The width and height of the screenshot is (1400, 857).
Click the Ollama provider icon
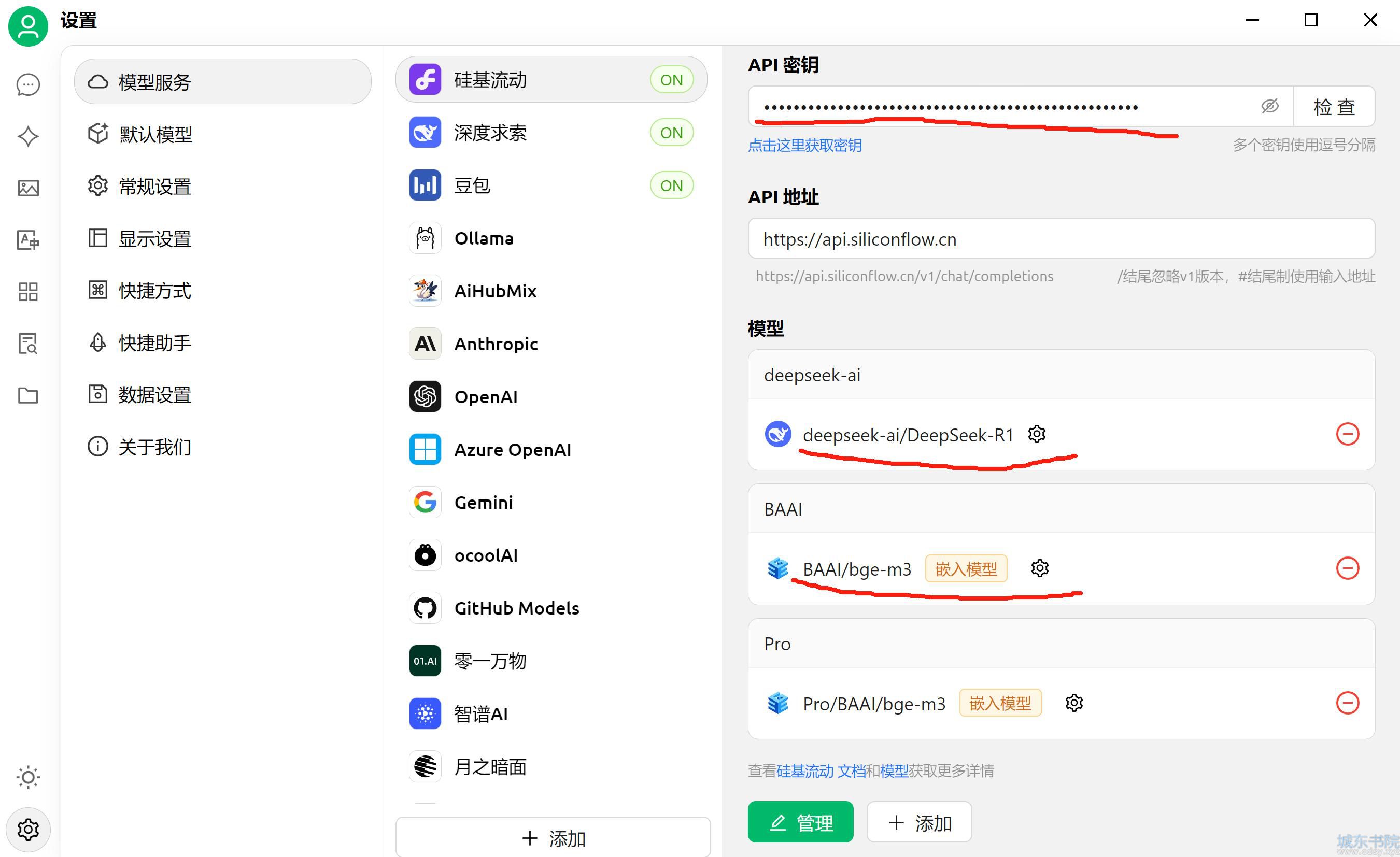tap(425, 238)
